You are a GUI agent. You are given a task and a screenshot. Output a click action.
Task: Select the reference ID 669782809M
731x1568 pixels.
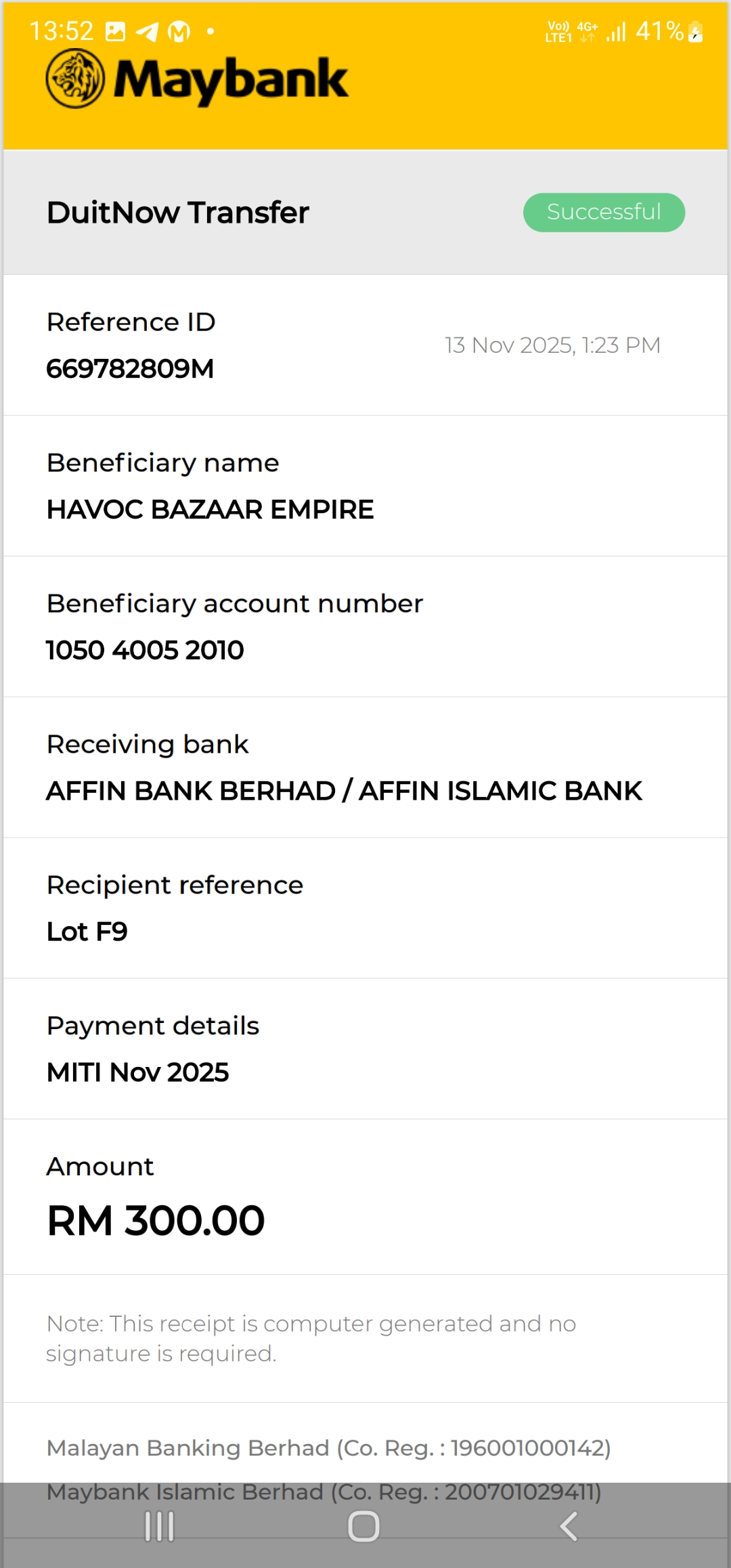130,369
